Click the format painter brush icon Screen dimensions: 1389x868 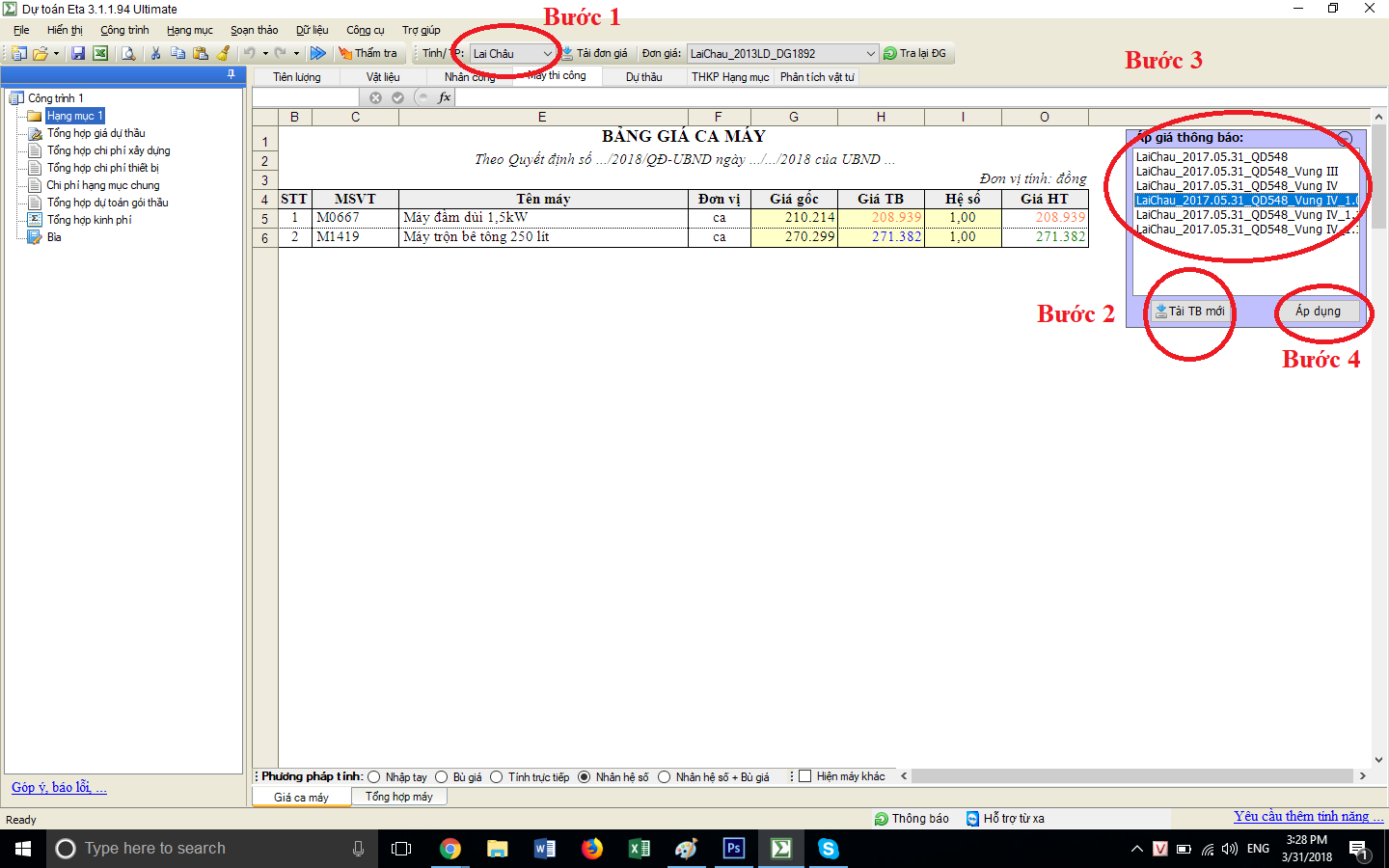click(224, 54)
